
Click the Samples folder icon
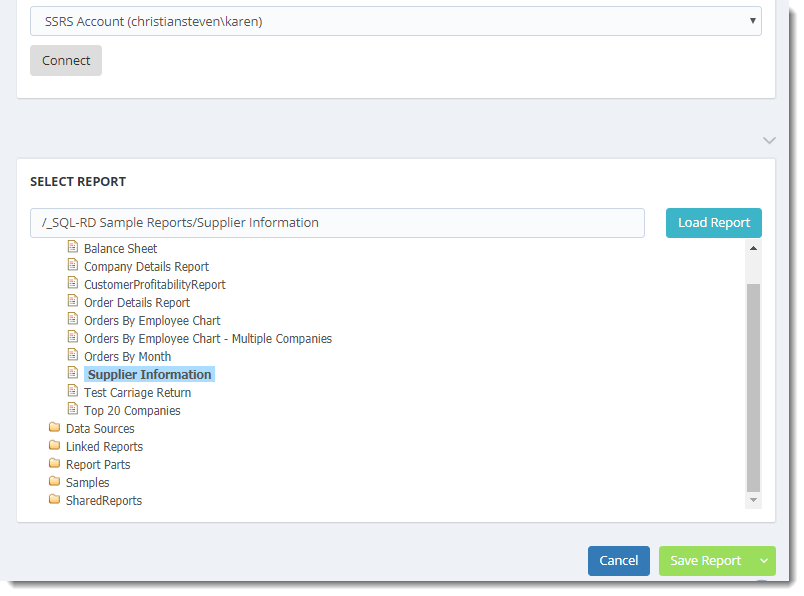pos(54,481)
